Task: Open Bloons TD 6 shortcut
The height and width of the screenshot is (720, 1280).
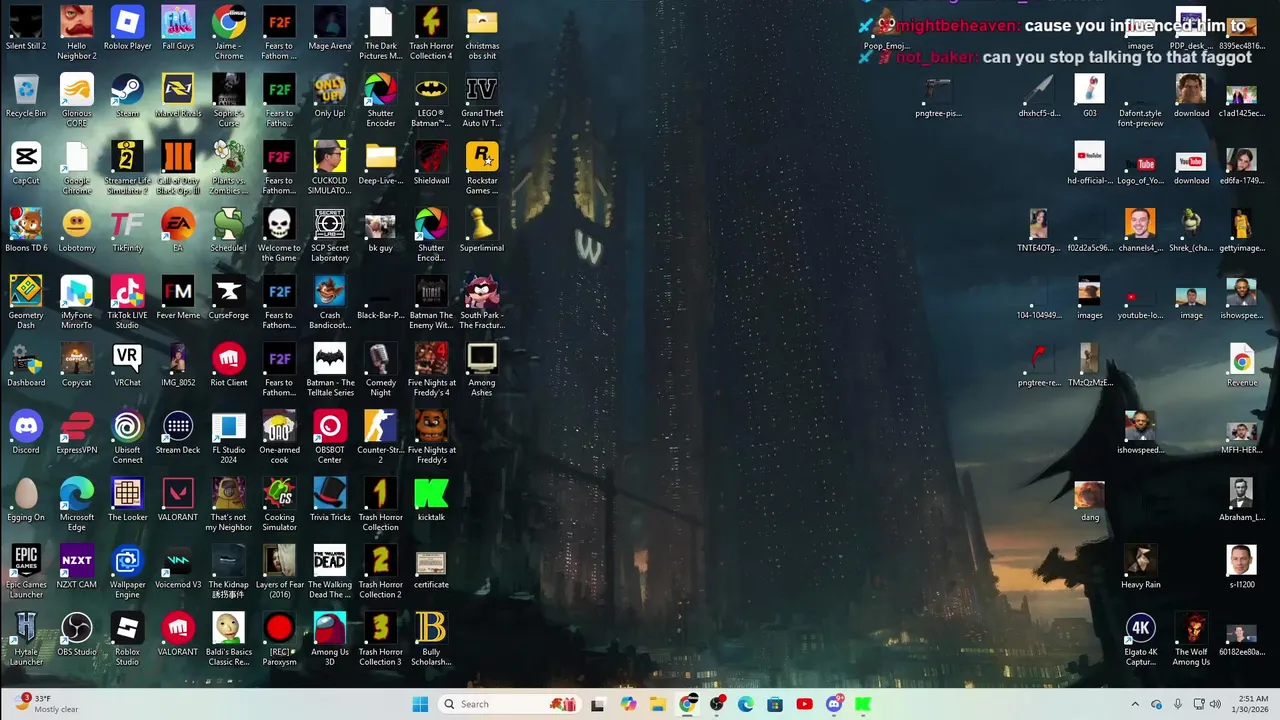Action: click(26, 231)
